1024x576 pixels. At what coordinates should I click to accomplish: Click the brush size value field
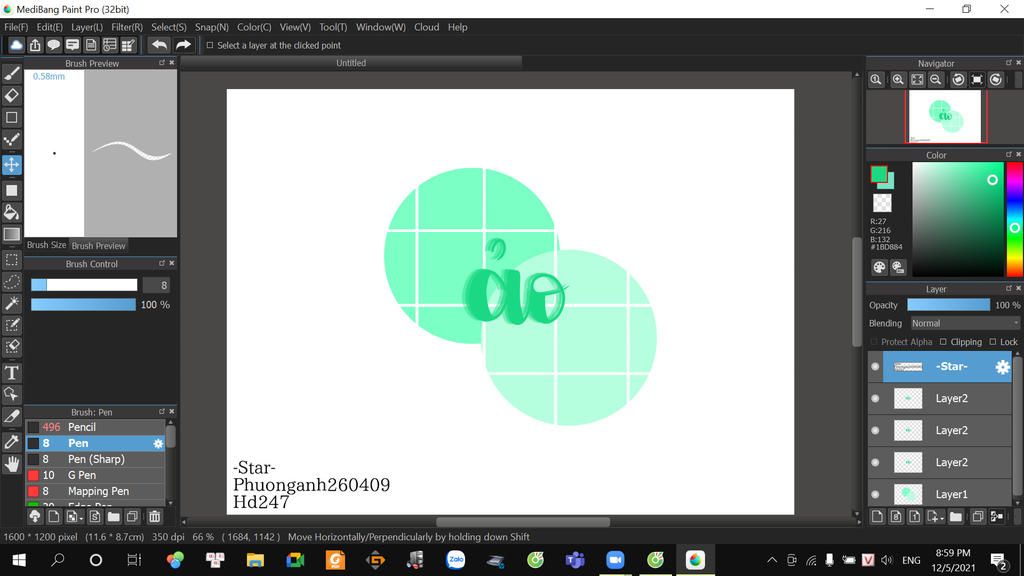pyautogui.click(x=157, y=285)
